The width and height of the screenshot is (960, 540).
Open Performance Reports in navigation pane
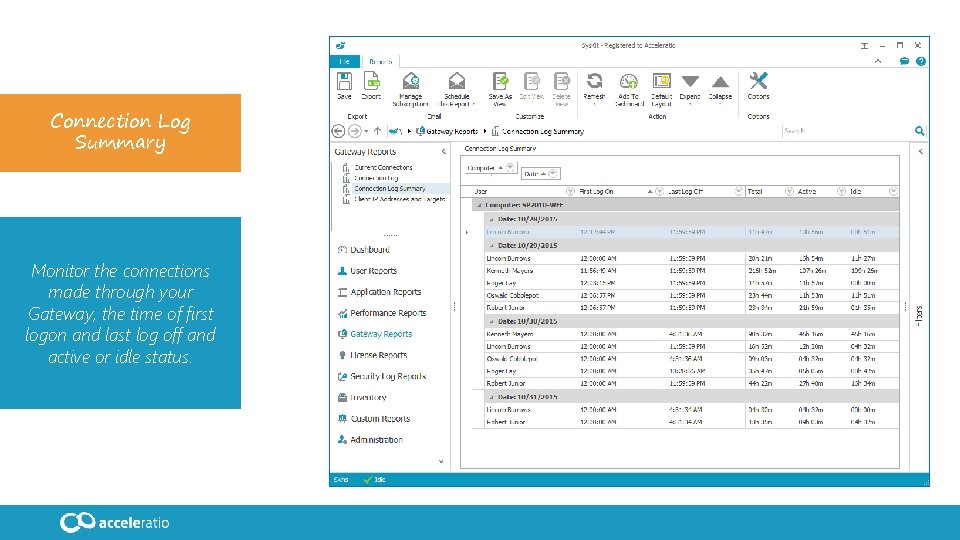(x=382, y=313)
